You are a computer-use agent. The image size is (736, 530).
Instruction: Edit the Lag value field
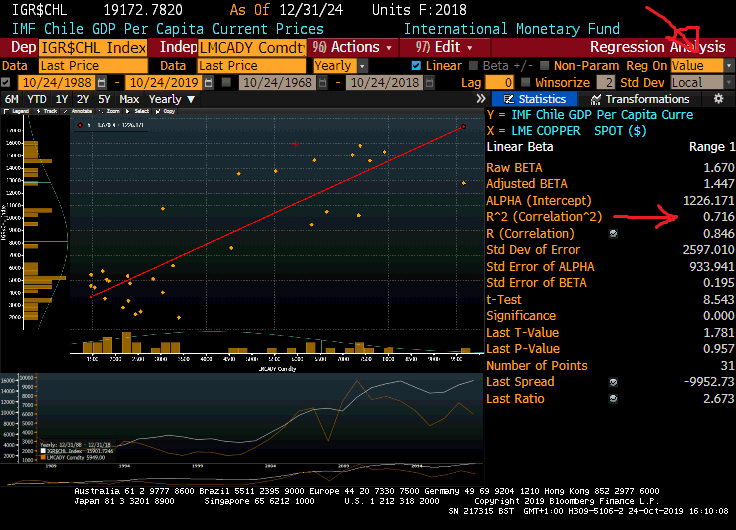point(500,83)
